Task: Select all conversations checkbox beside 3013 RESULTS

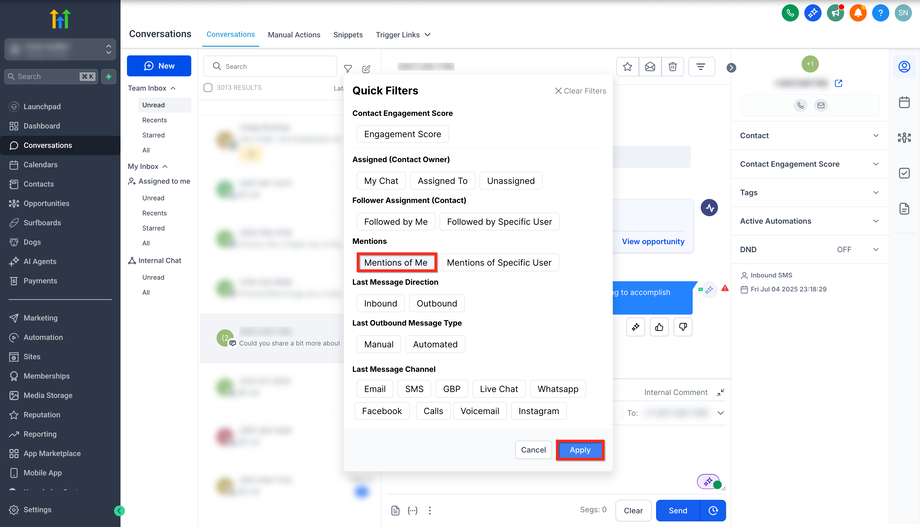Action: (x=208, y=87)
